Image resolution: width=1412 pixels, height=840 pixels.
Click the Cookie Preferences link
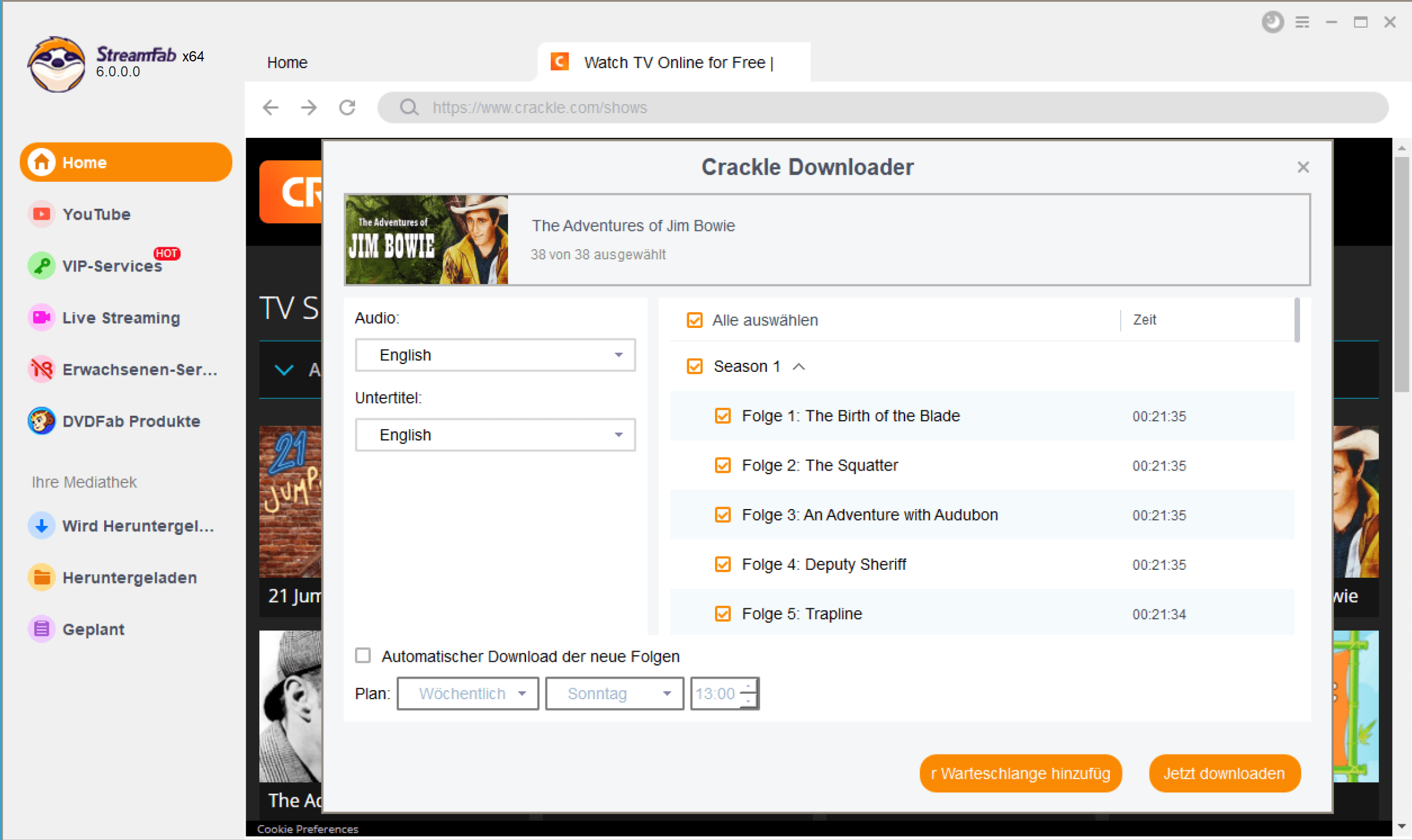coord(308,829)
